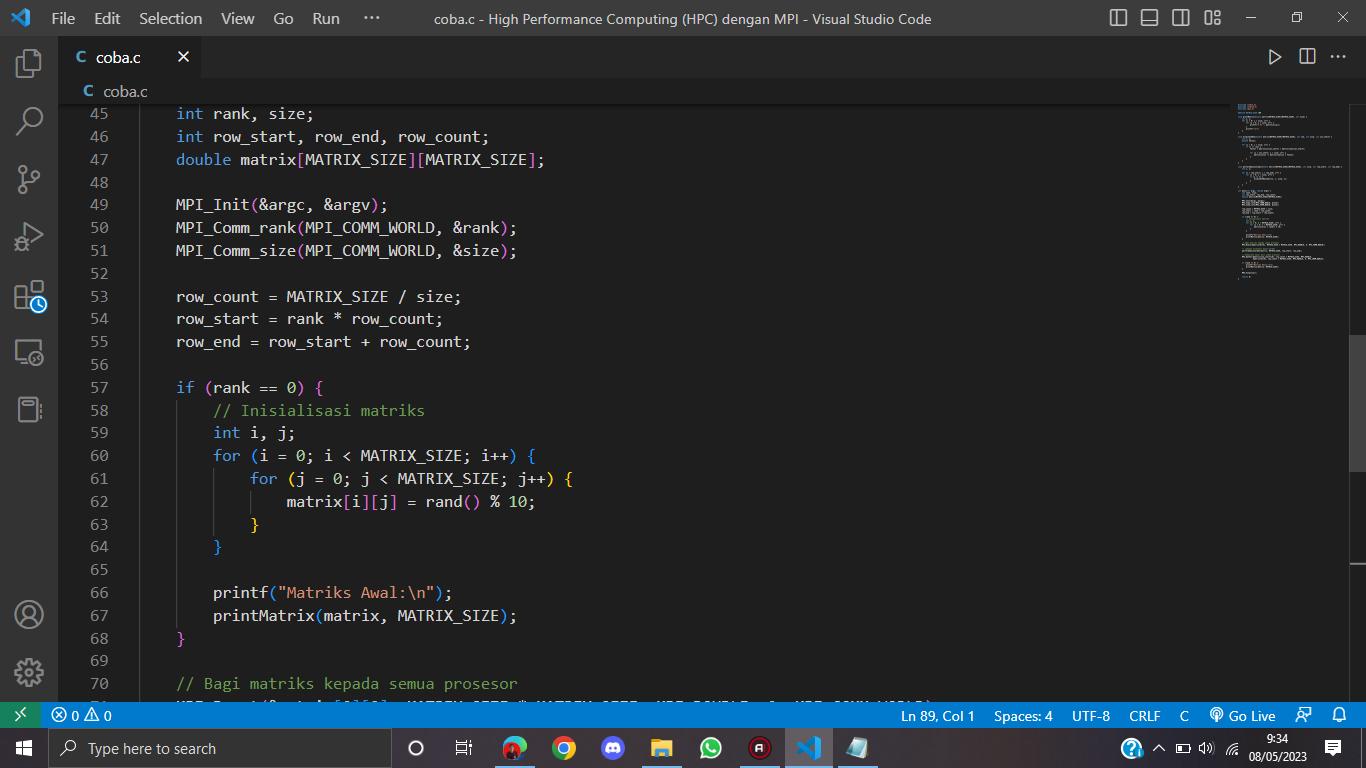
Task: Run the C file with play button
Action: click(x=1274, y=57)
